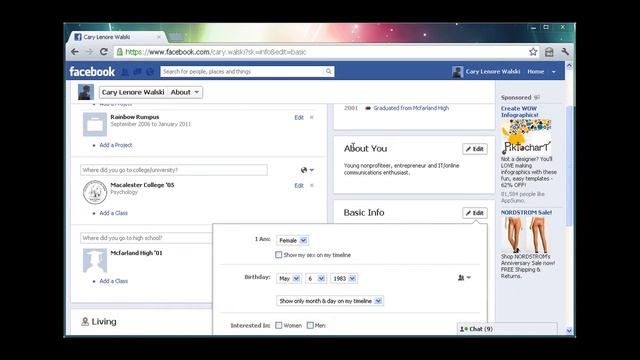Click the search magnifier icon

329,71
